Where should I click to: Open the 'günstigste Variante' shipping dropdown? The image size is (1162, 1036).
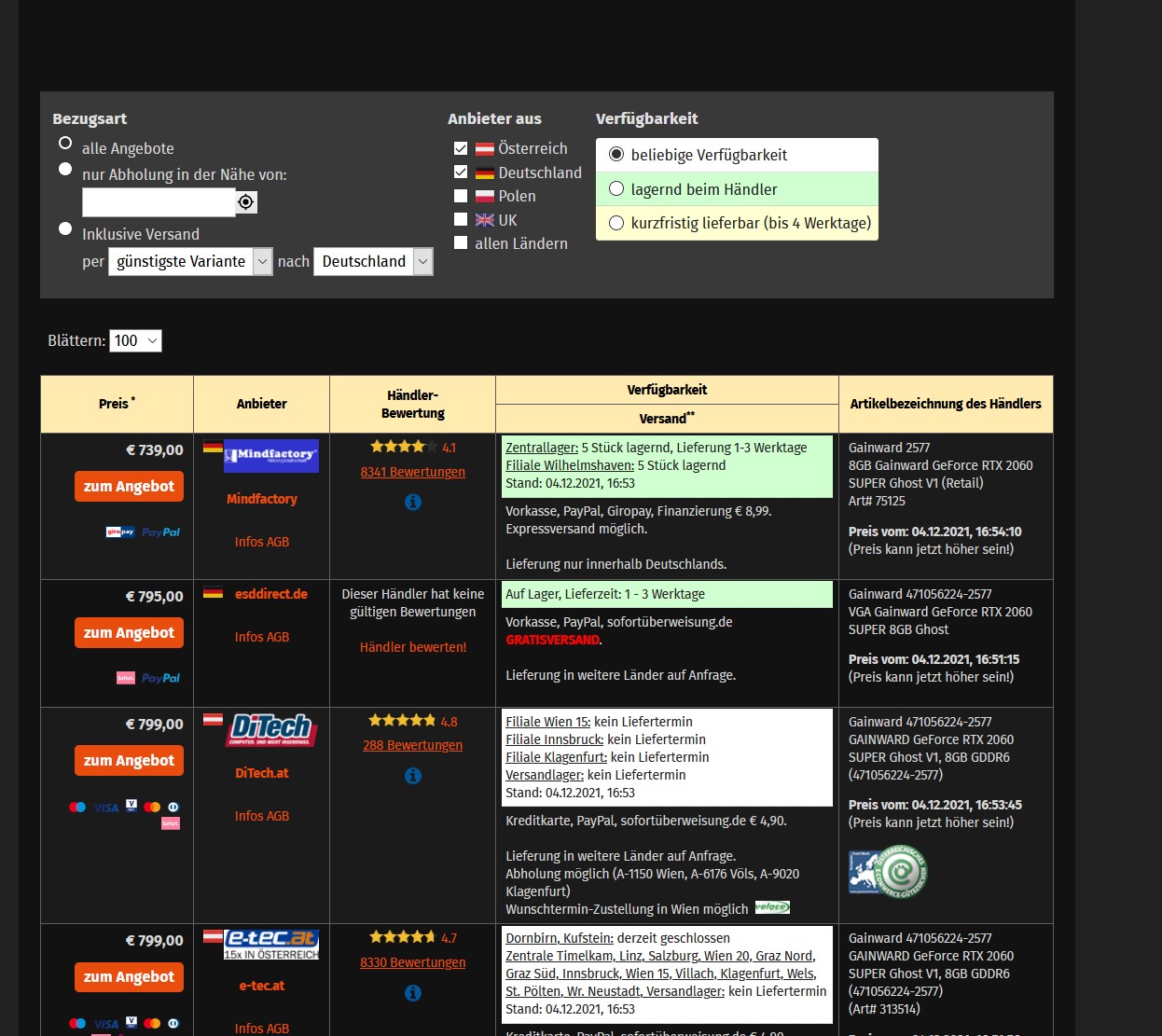[190, 261]
